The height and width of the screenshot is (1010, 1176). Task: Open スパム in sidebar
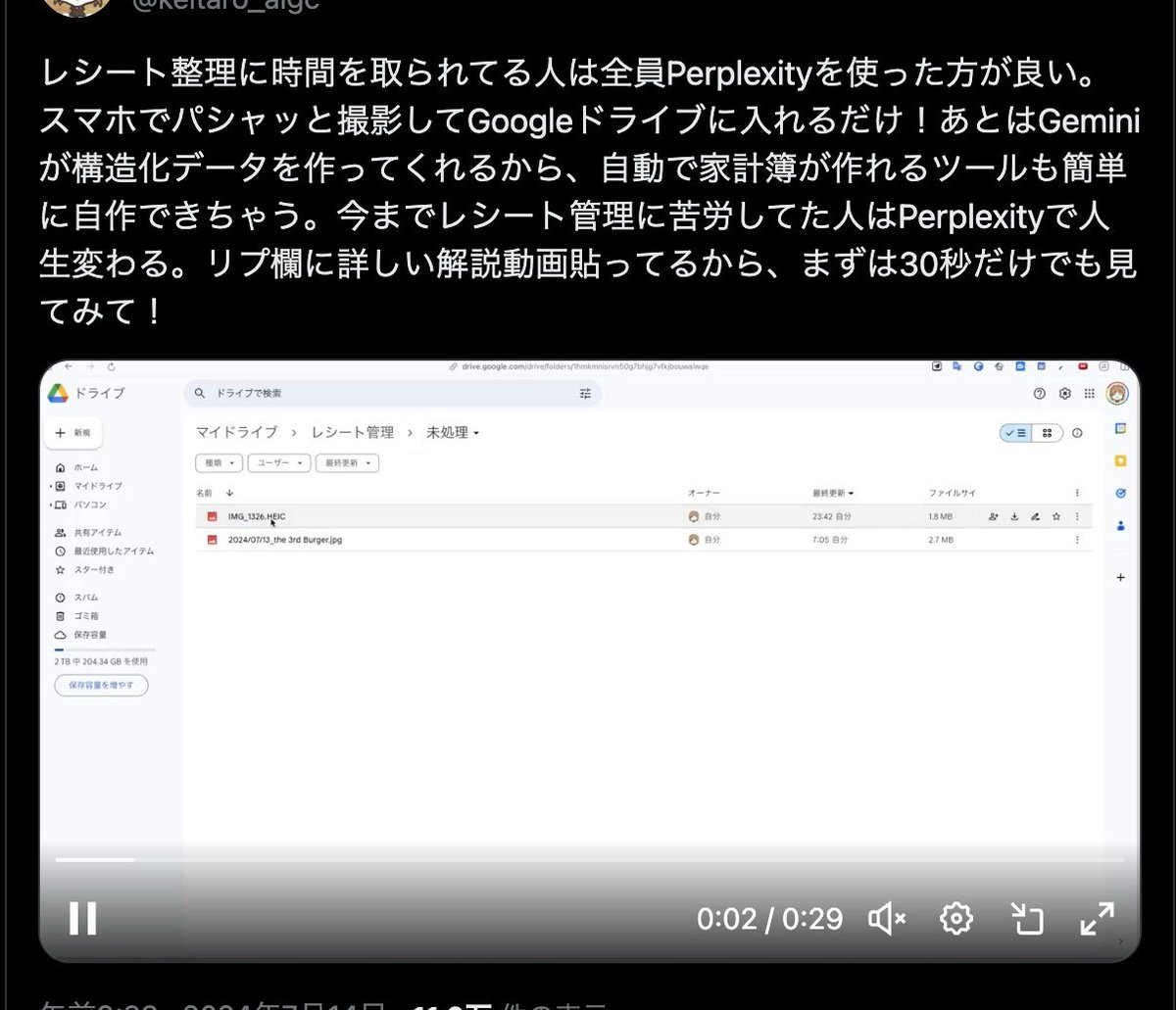[78, 597]
